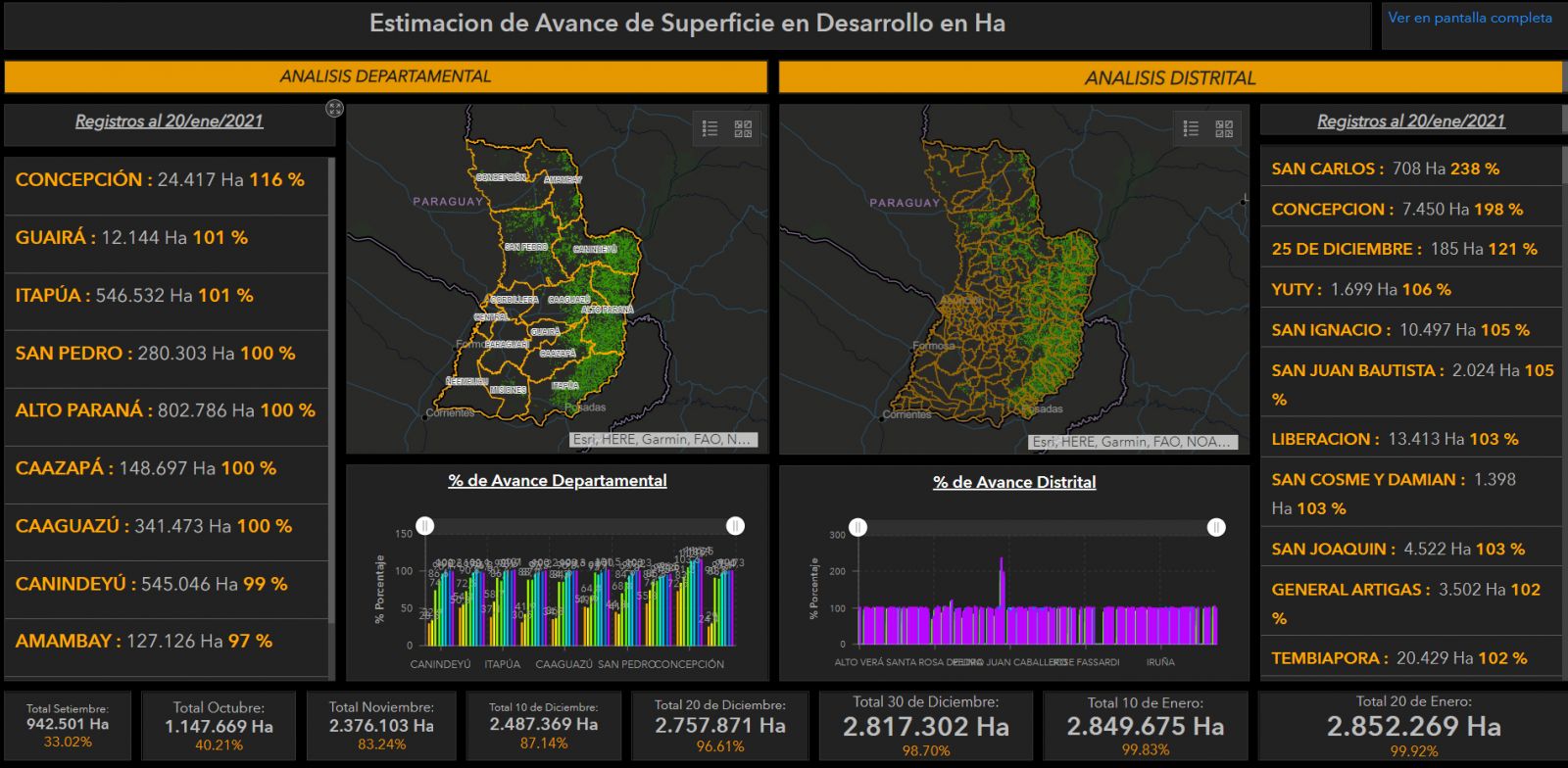Open basemap gallery on district map
The height and width of the screenshot is (768, 1568).
[1224, 128]
